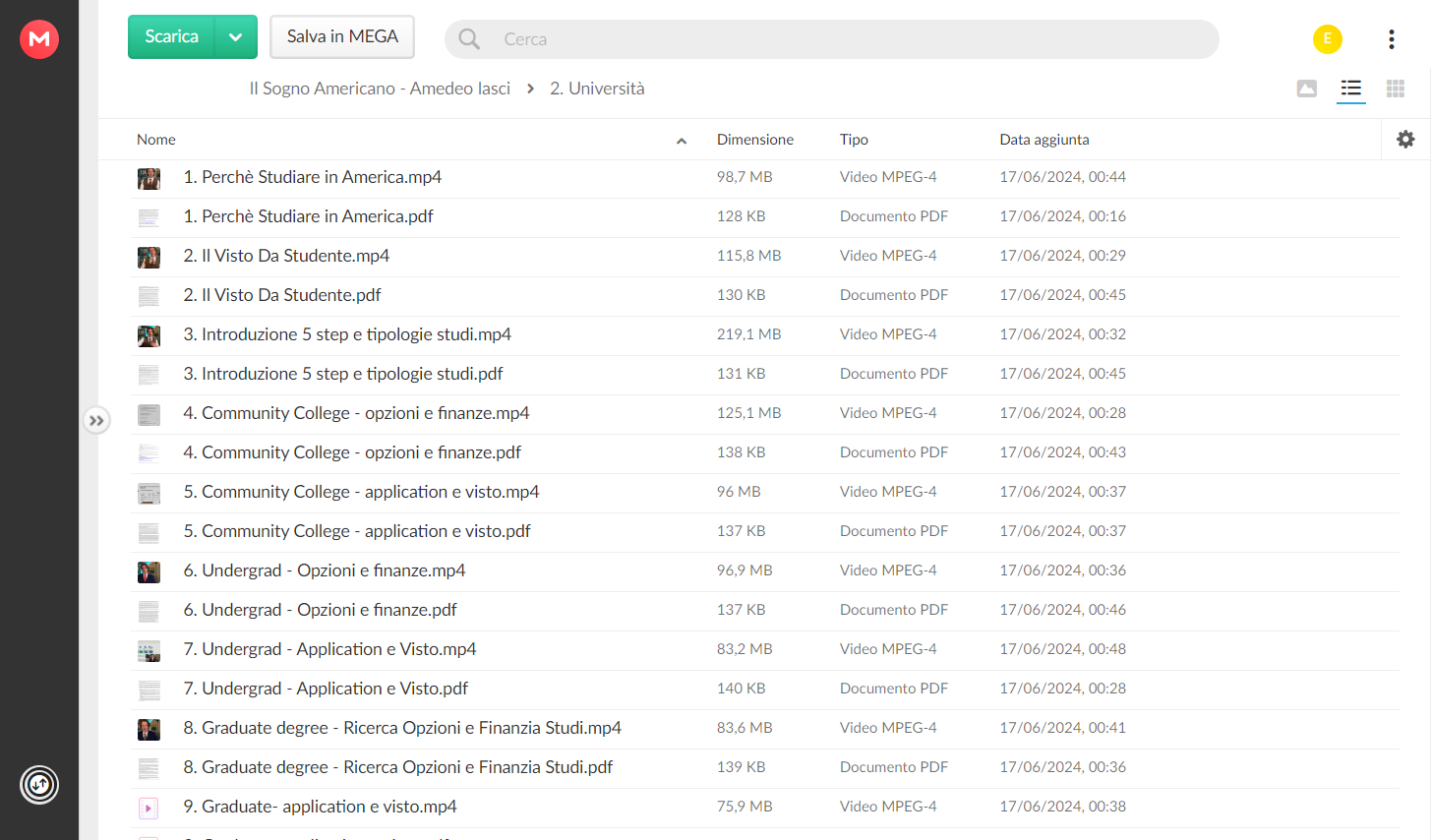Click the Salva in MEGA button

click(342, 37)
